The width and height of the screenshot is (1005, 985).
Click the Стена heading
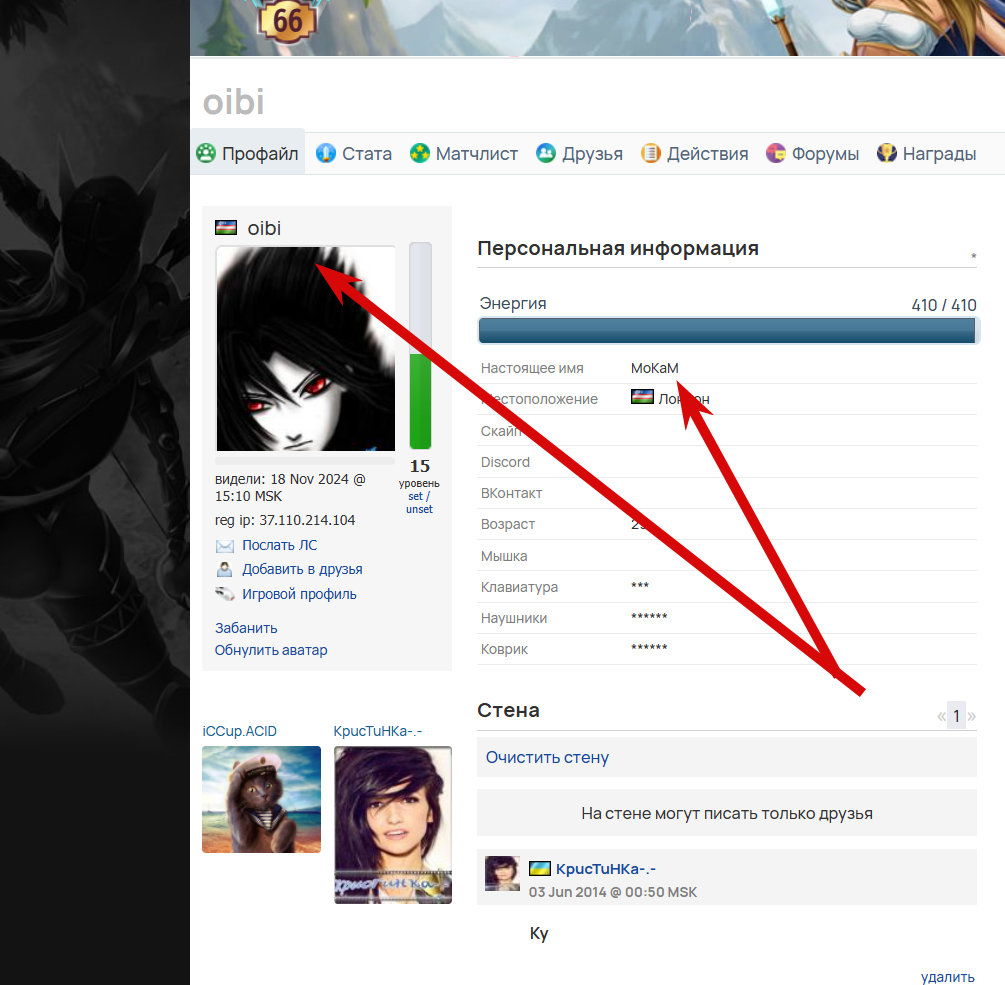(x=508, y=710)
